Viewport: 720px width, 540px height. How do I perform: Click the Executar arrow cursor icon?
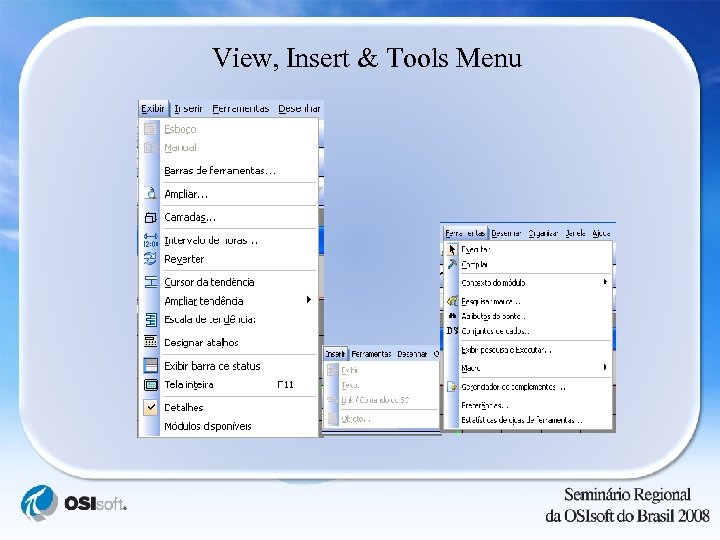pyautogui.click(x=452, y=249)
